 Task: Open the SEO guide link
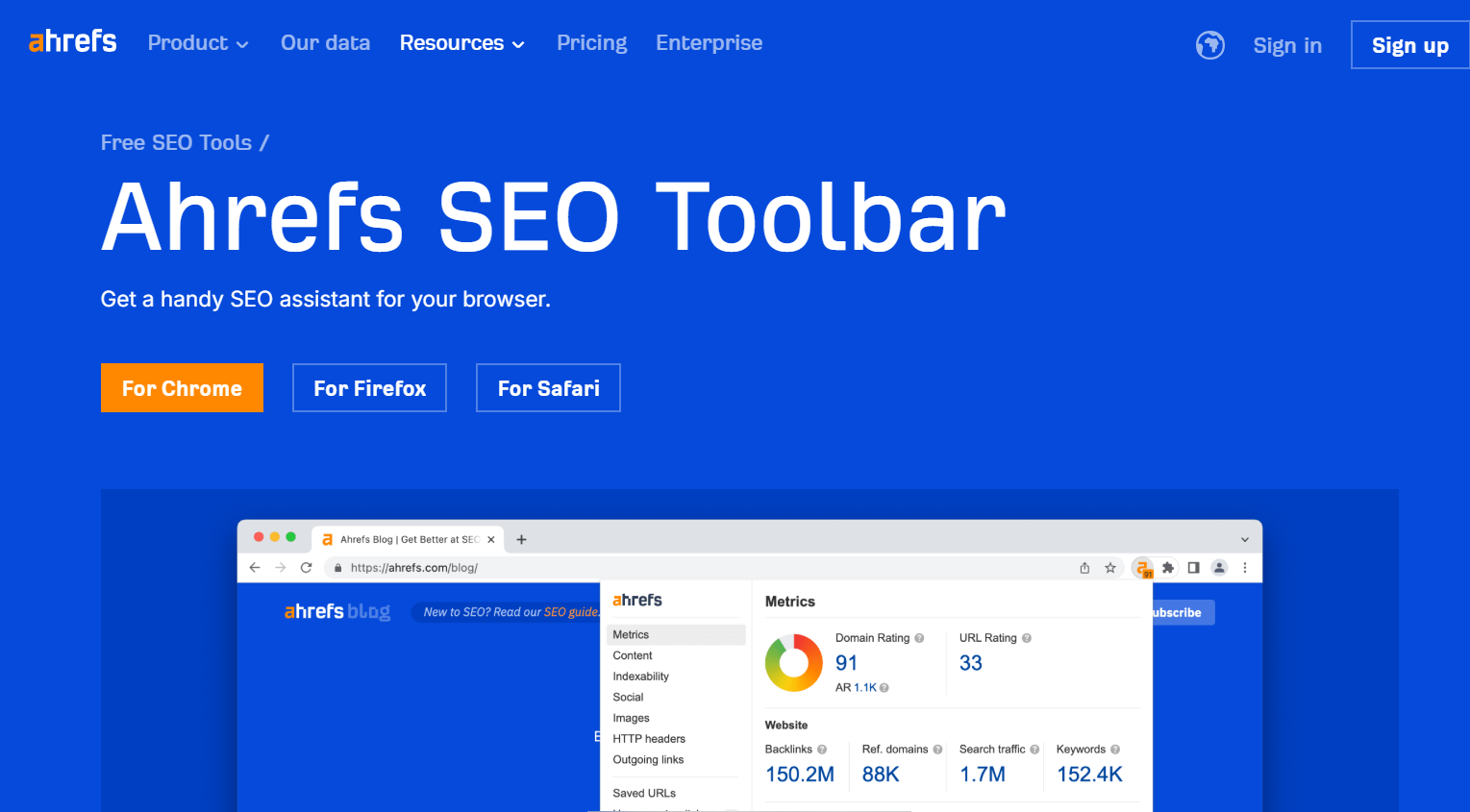point(570,612)
